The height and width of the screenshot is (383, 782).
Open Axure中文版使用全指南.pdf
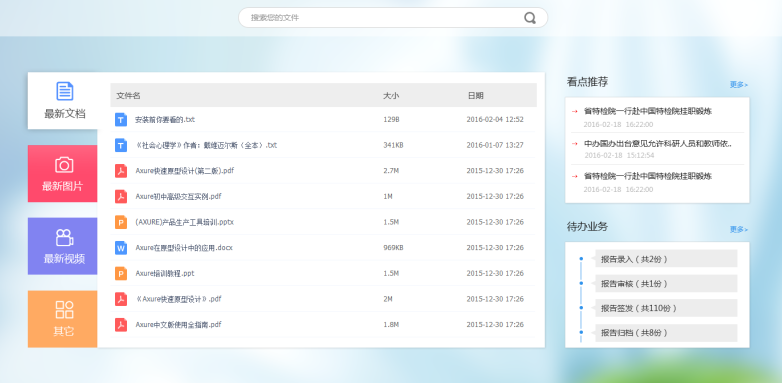(x=178, y=325)
